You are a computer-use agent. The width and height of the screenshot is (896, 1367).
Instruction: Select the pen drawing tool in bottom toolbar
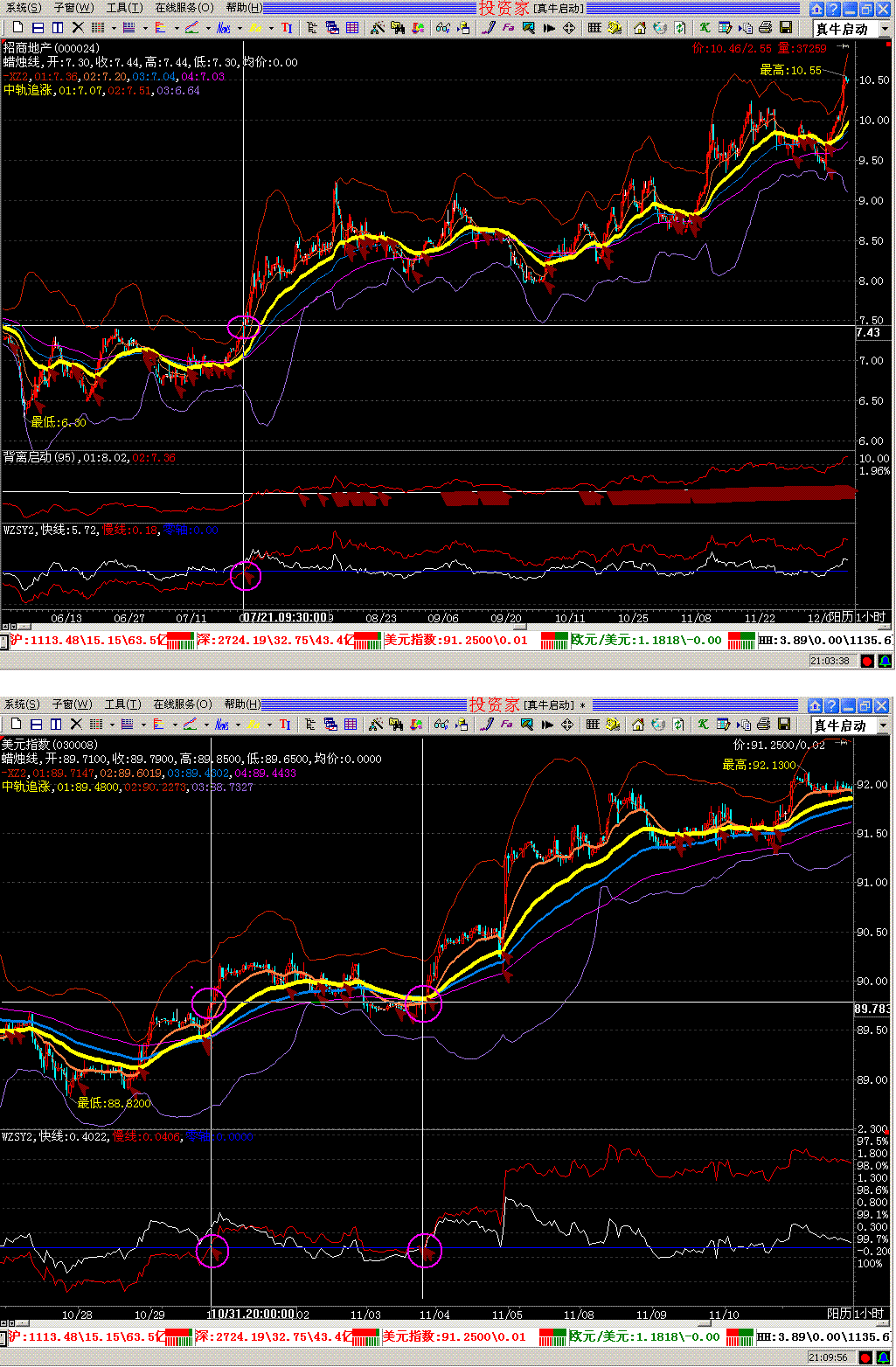(x=486, y=725)
